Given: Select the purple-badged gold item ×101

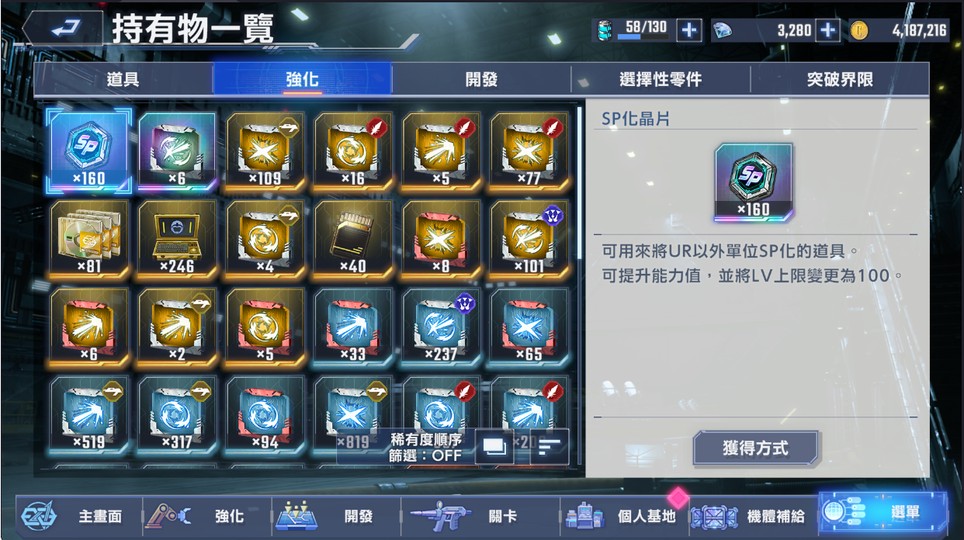Looking at the screenshot, I should (529, 239).
